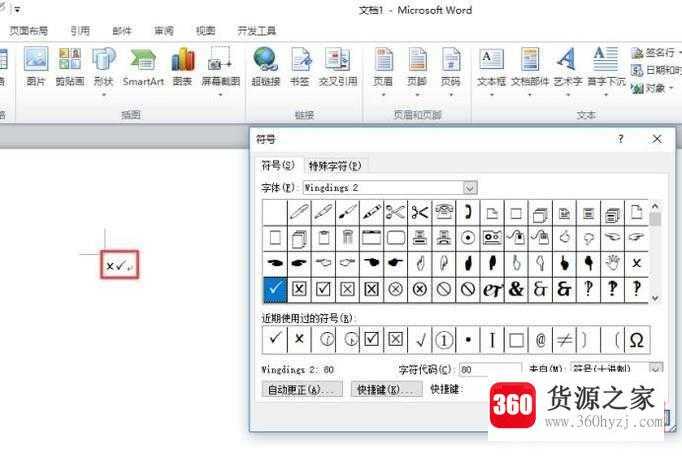
Task: Open the 剪贴画 clip art tool
Action: [70, 67]
